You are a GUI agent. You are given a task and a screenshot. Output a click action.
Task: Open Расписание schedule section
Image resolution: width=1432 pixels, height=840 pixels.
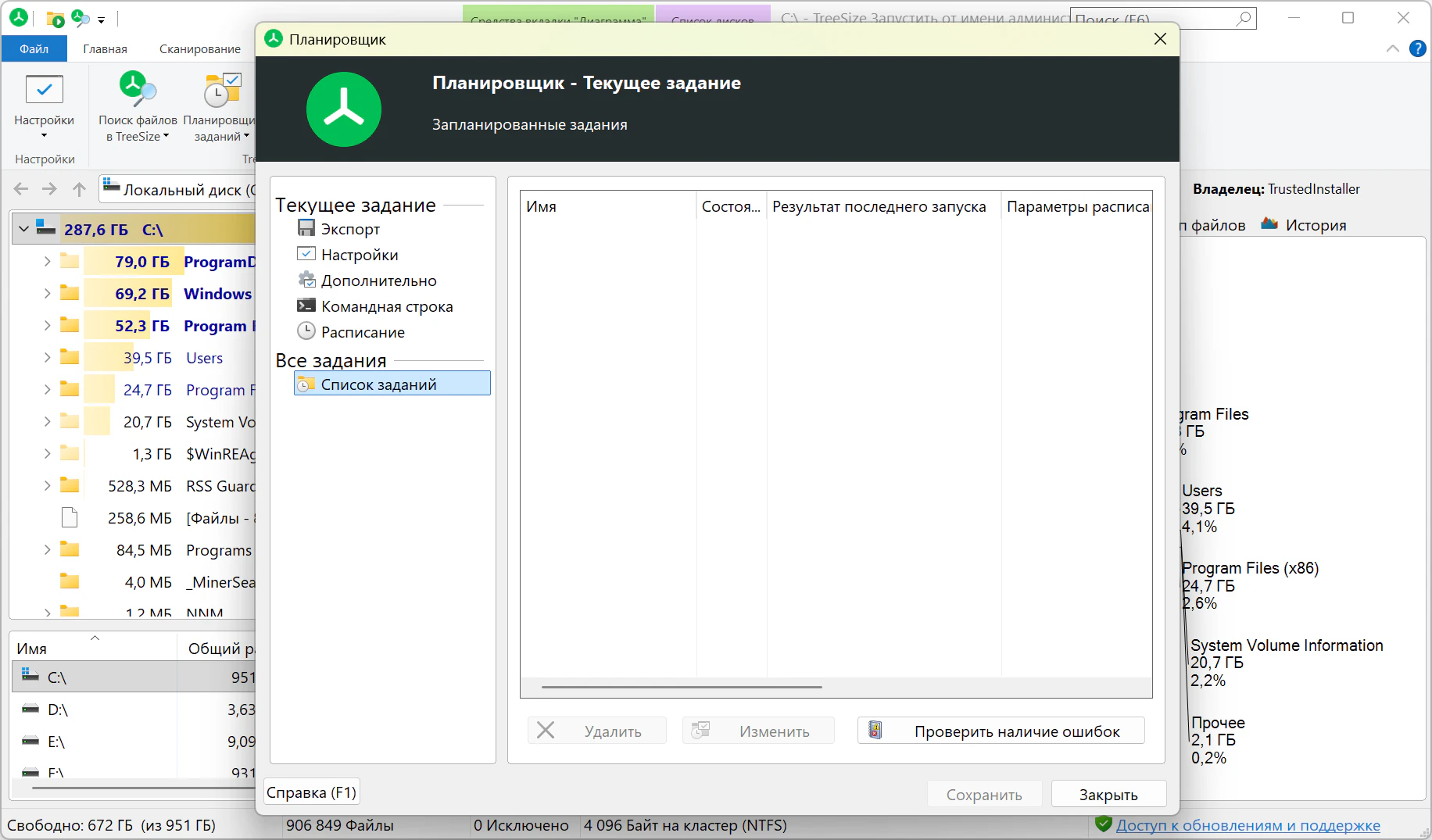click(362, 332)
